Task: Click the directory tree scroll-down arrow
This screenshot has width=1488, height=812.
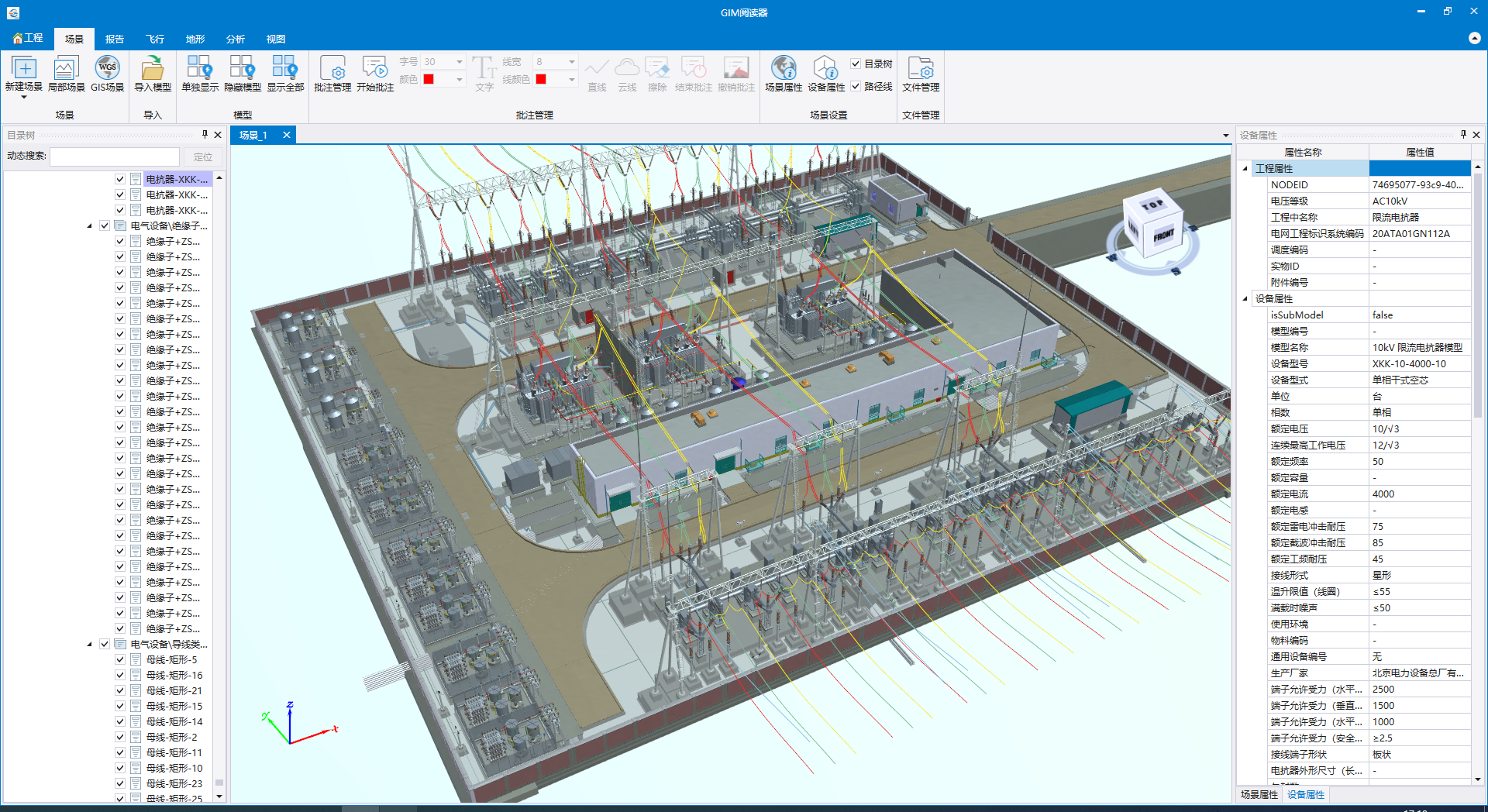Action: coord(219,797)
